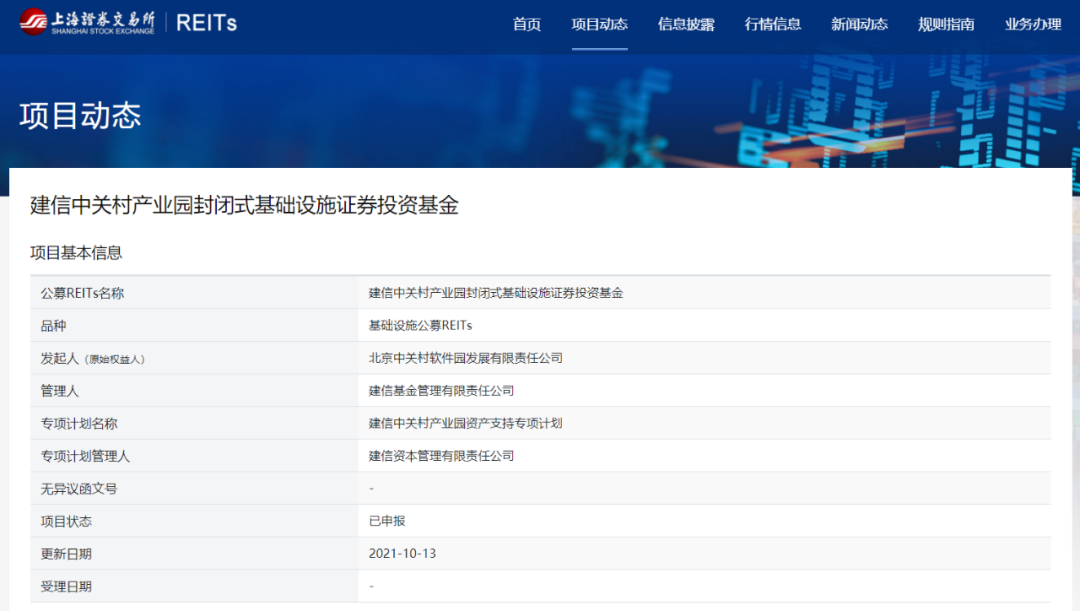The height and width of the screenshot is (611, 1080).
Task: Click the update date 2021-10-13
Action: click(x=402, y=554)
